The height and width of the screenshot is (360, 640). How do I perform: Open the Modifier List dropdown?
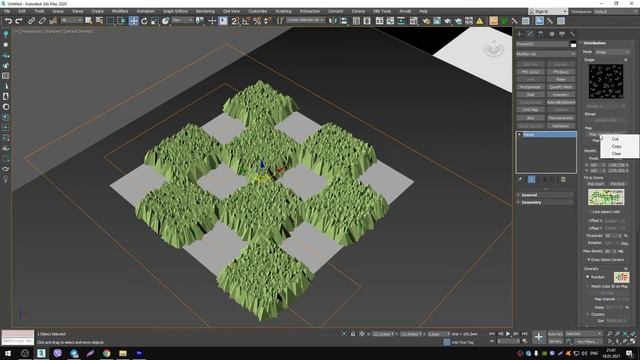546,54
